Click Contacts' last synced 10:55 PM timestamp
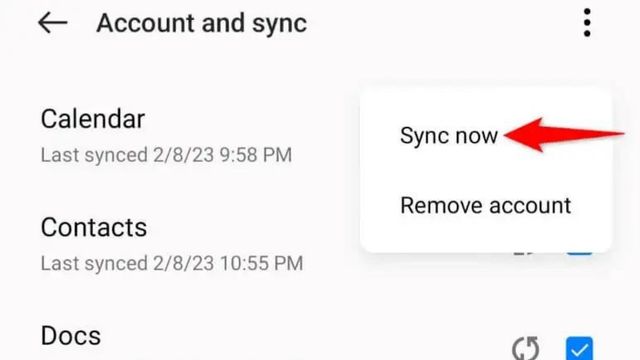 172,263
